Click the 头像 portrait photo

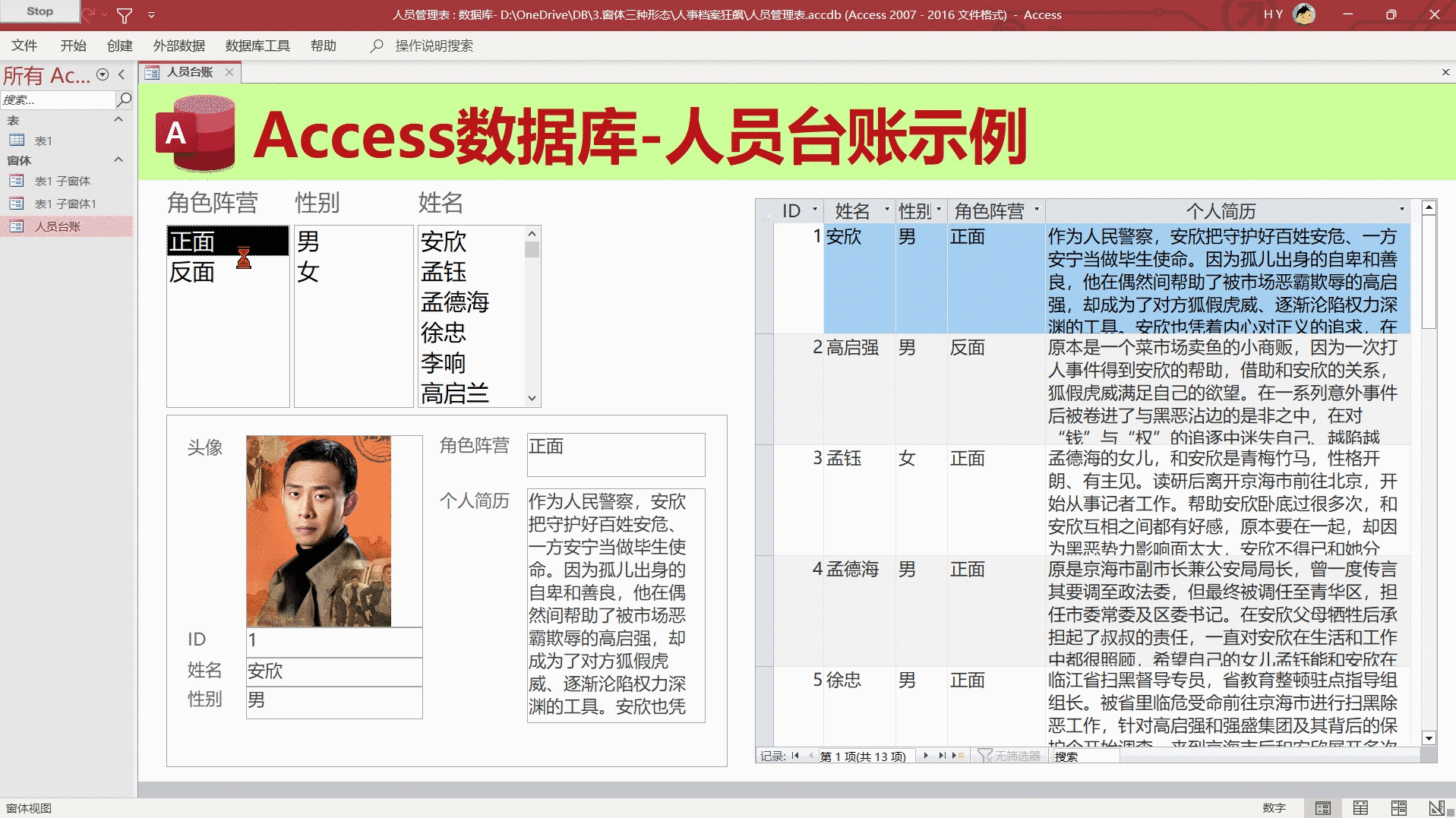[x=319, y=531]
